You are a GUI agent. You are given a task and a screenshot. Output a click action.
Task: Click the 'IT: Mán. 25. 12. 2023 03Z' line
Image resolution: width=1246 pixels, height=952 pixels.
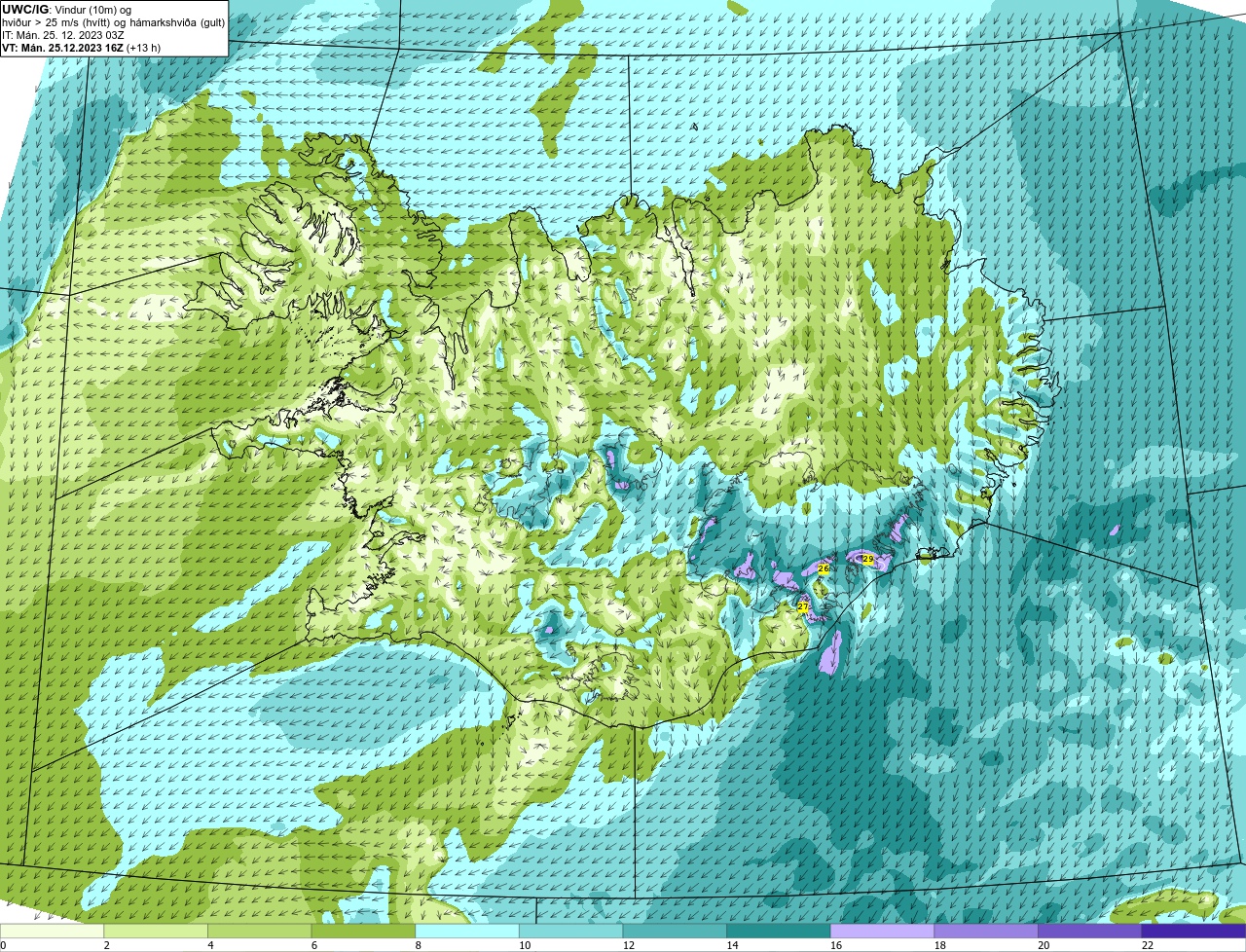coord(63,34)
